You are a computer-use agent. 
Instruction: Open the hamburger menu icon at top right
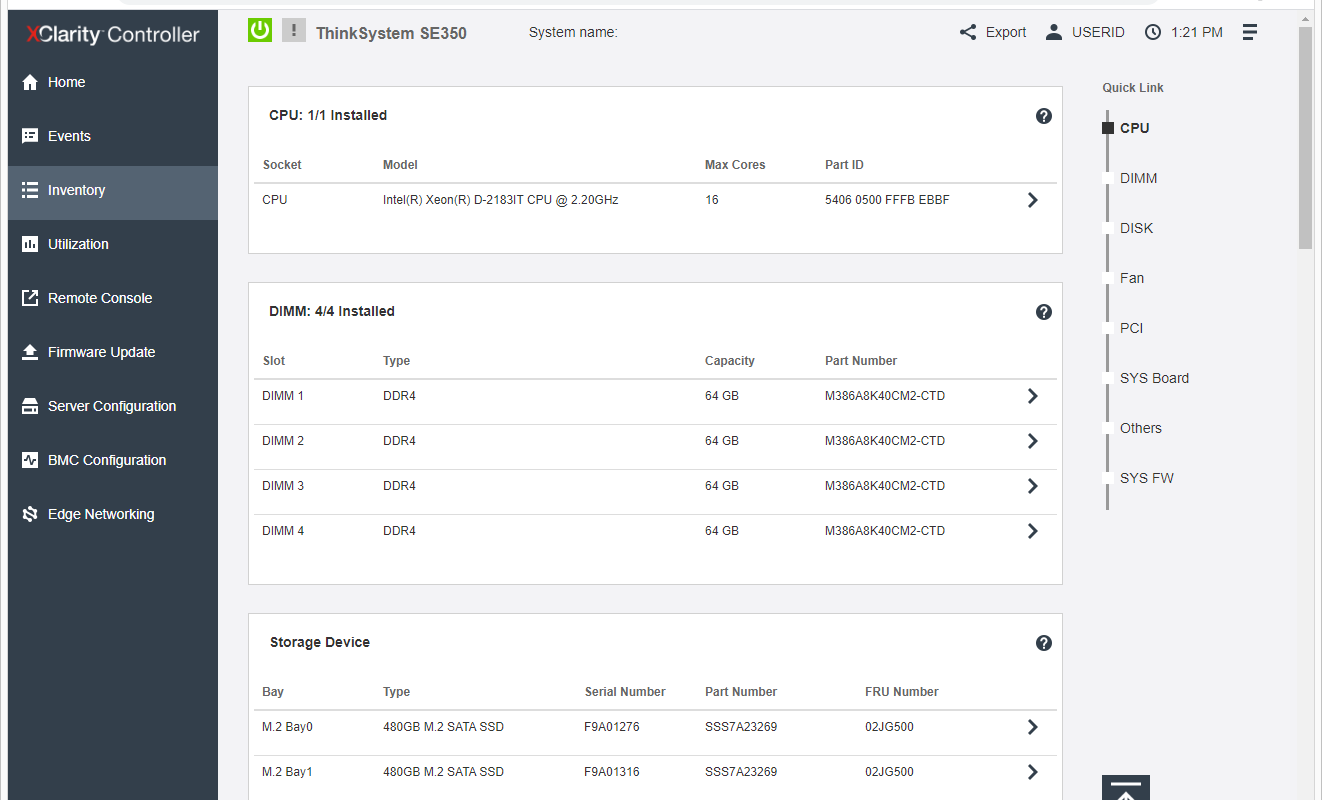[x=1250, y=32]
